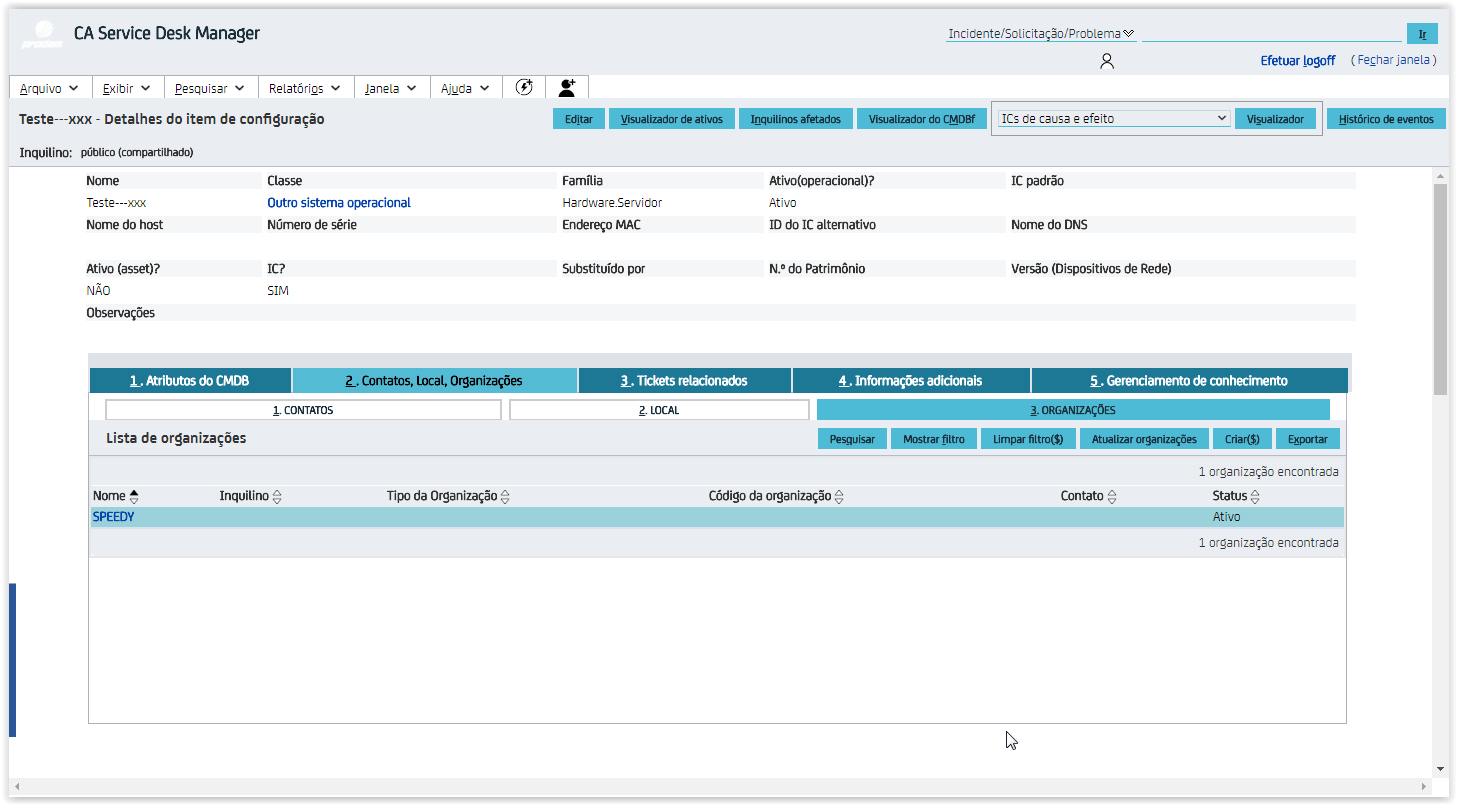The image size is (1457, 805).
Task: Sort list by Inquilino column arrow
Action: (277, 496)
